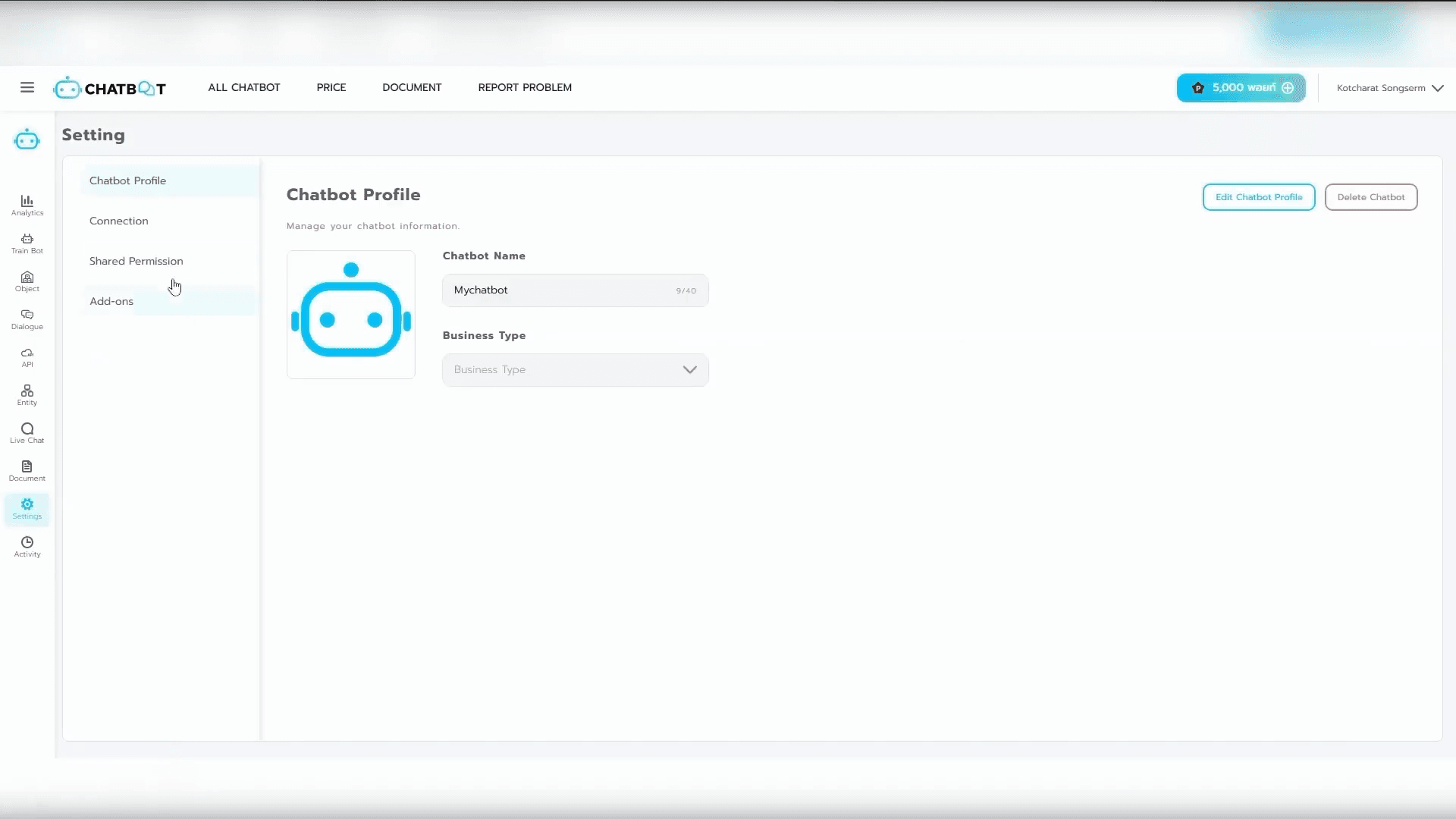
Task: Open the Document sidebar icon
Action: (x=27, y=471)
